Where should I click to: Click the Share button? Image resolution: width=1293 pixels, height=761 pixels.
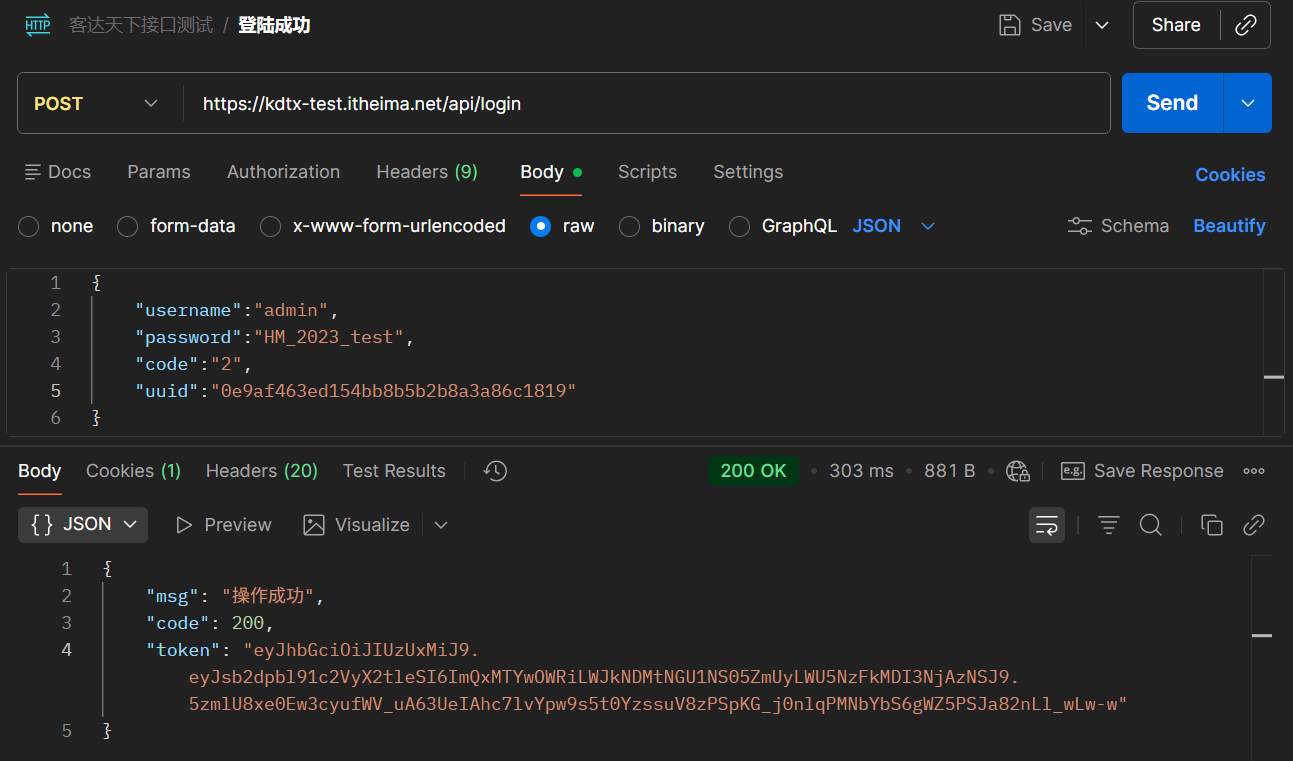click(1176, 25)
